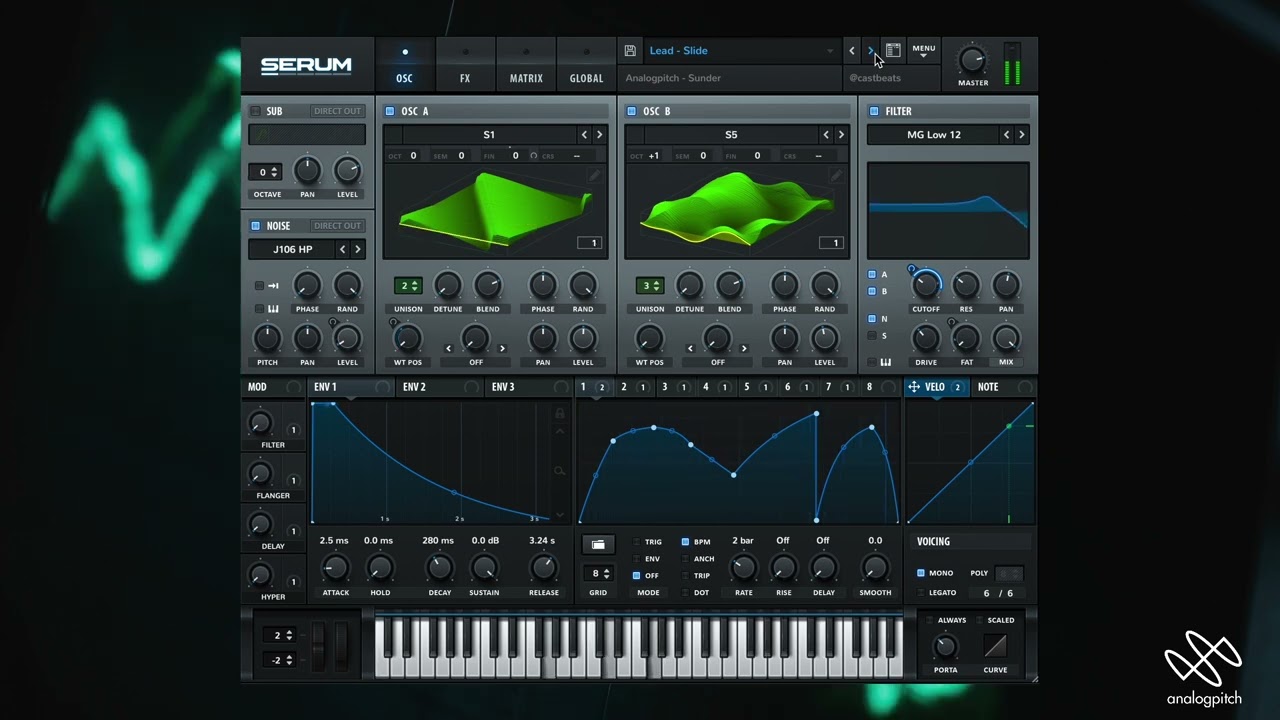Step OSC A warp mode left arrow
Image resolution: width=1280 pixels, height=720 pixels.
(448, 349)
